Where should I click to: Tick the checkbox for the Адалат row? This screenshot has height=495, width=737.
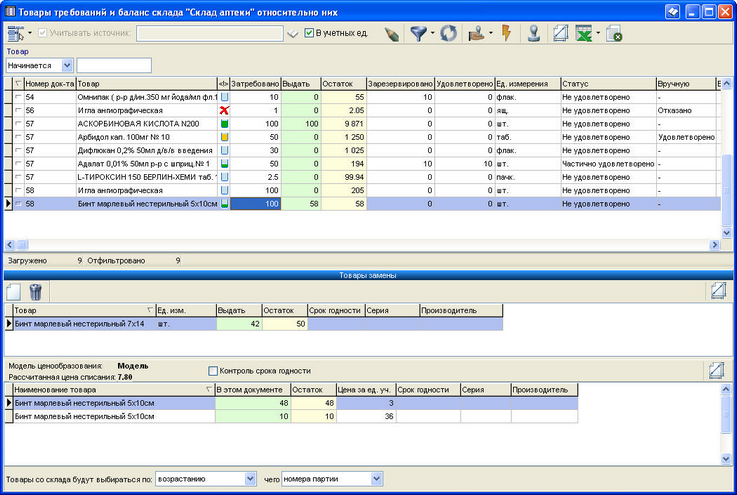click(x=18, y=164)
